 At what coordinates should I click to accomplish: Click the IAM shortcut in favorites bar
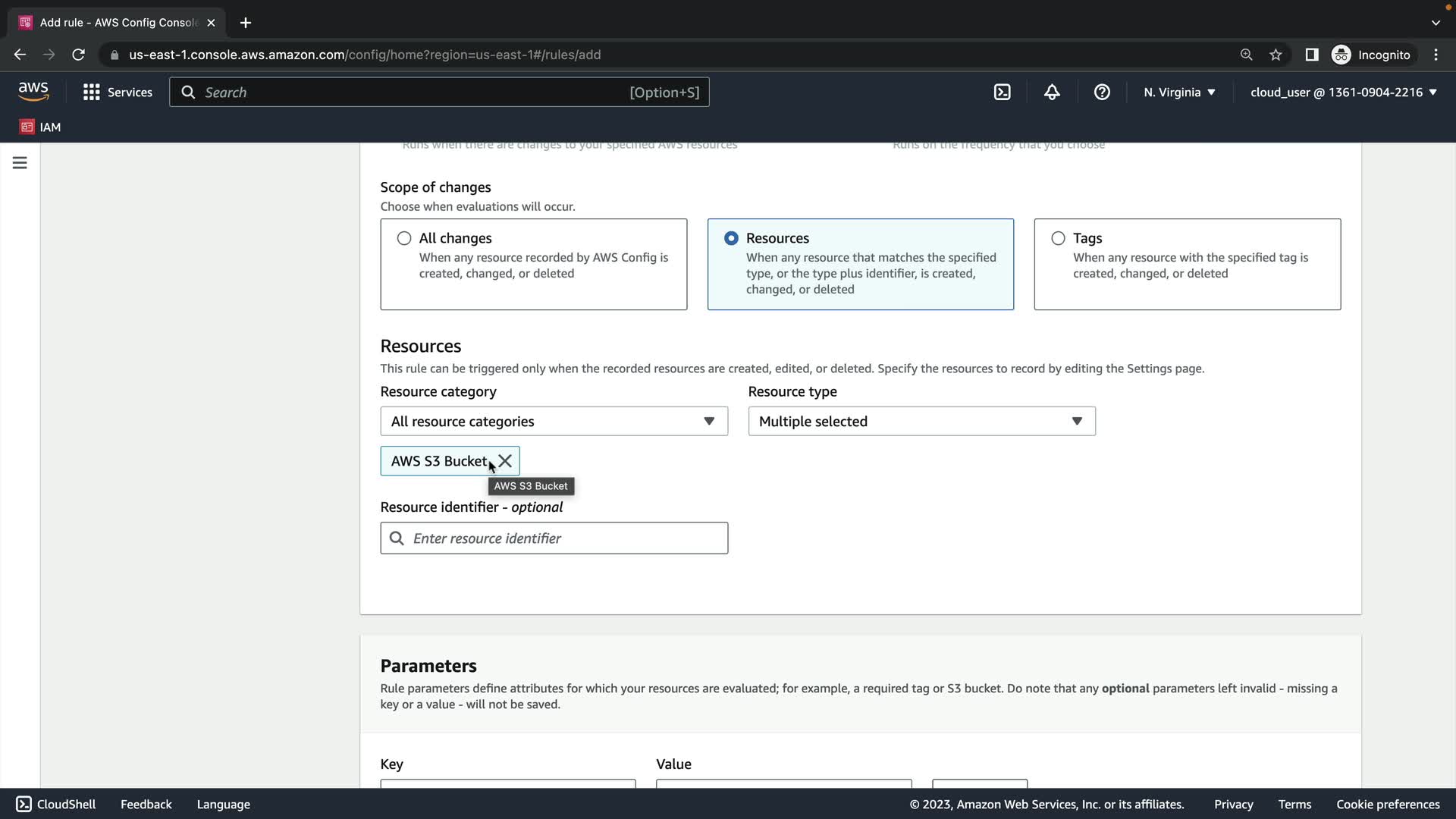click(x=40, y=127)
